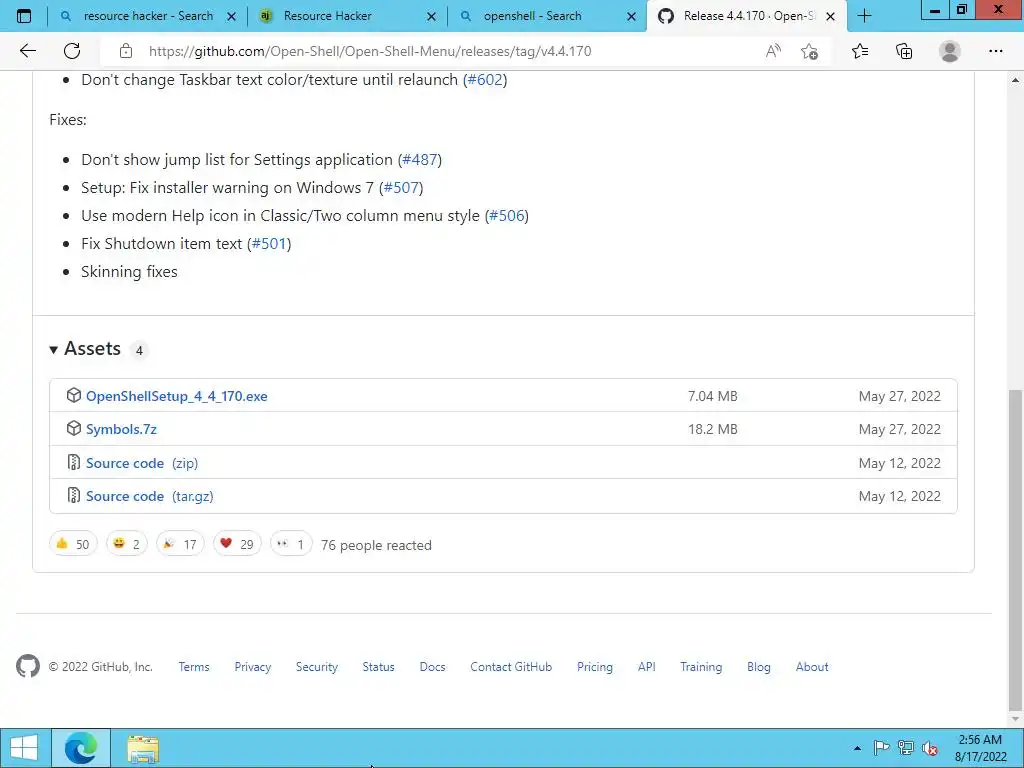Open Read aloud icon in address bar
Viewport: 1024px width, 768px height.
773,51
